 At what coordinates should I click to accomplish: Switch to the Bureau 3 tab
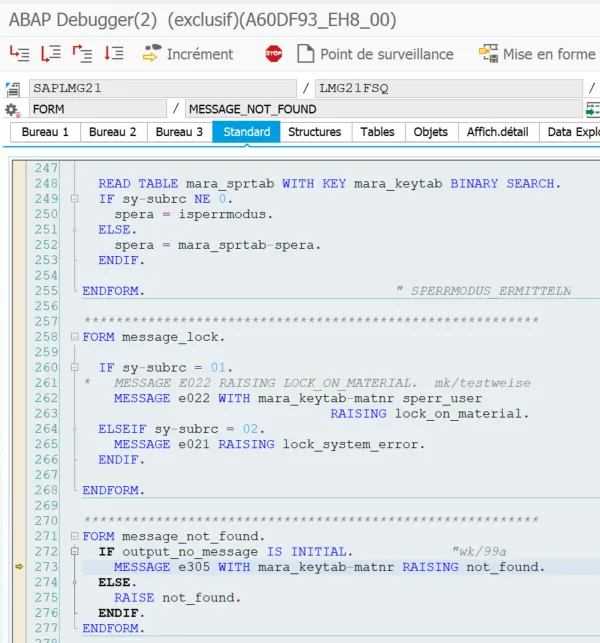coord(179,132)
